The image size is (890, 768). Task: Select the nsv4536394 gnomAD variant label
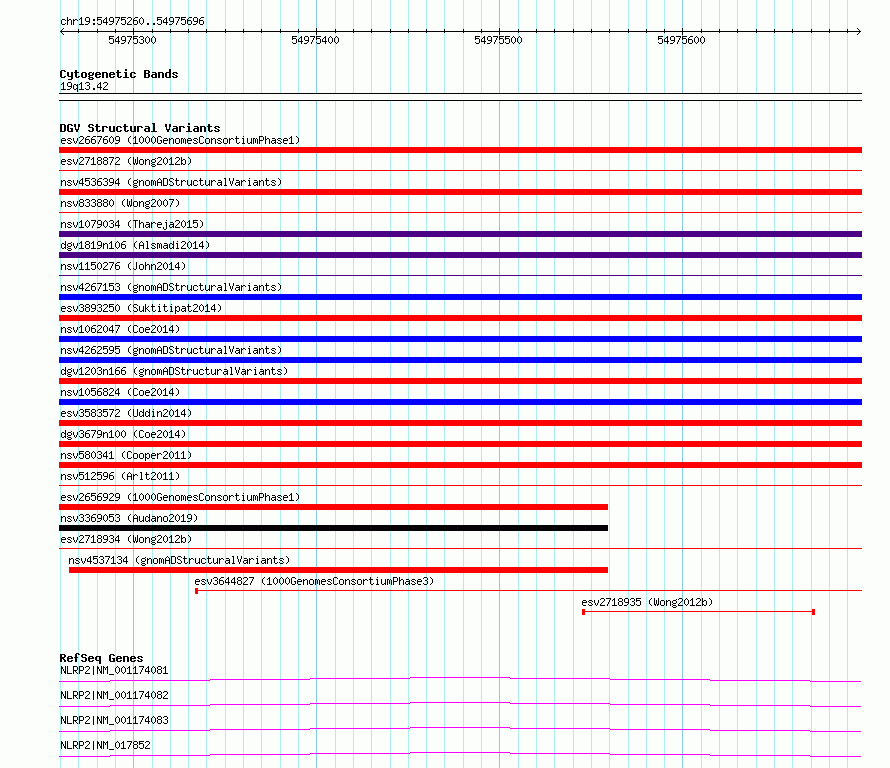[x=171, y=182]
